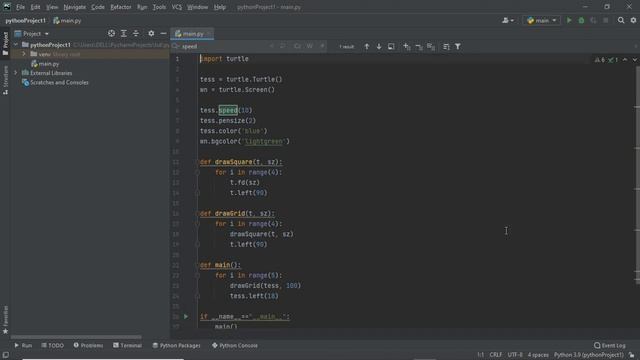Click the UTF-8 encoding status widget
This screenshot has height=360, width=640.
click(x=515, y=355)
